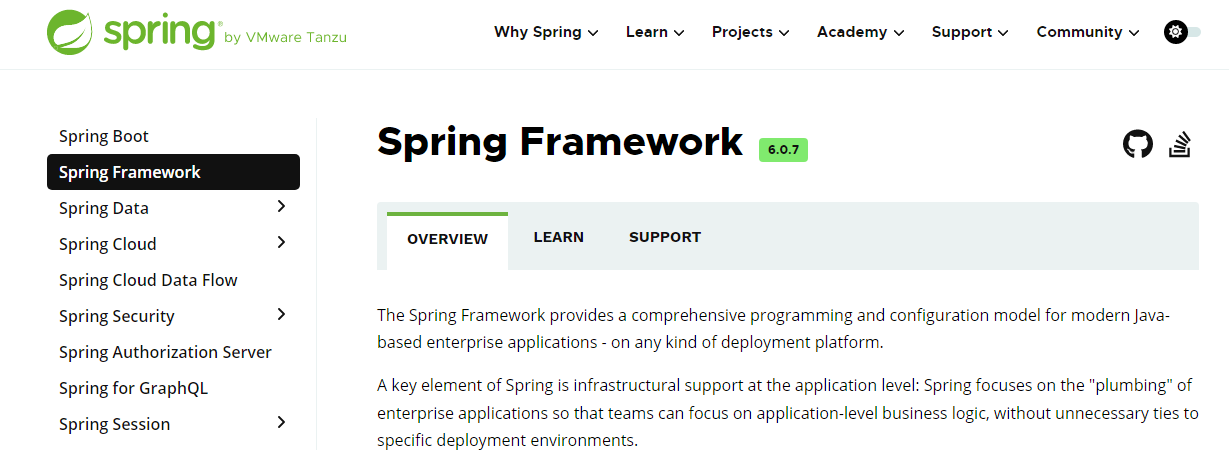Click the 6.0.7 version badge
Image resolution: width=1229 pixels, height=450 pixels.
[783, 150]
